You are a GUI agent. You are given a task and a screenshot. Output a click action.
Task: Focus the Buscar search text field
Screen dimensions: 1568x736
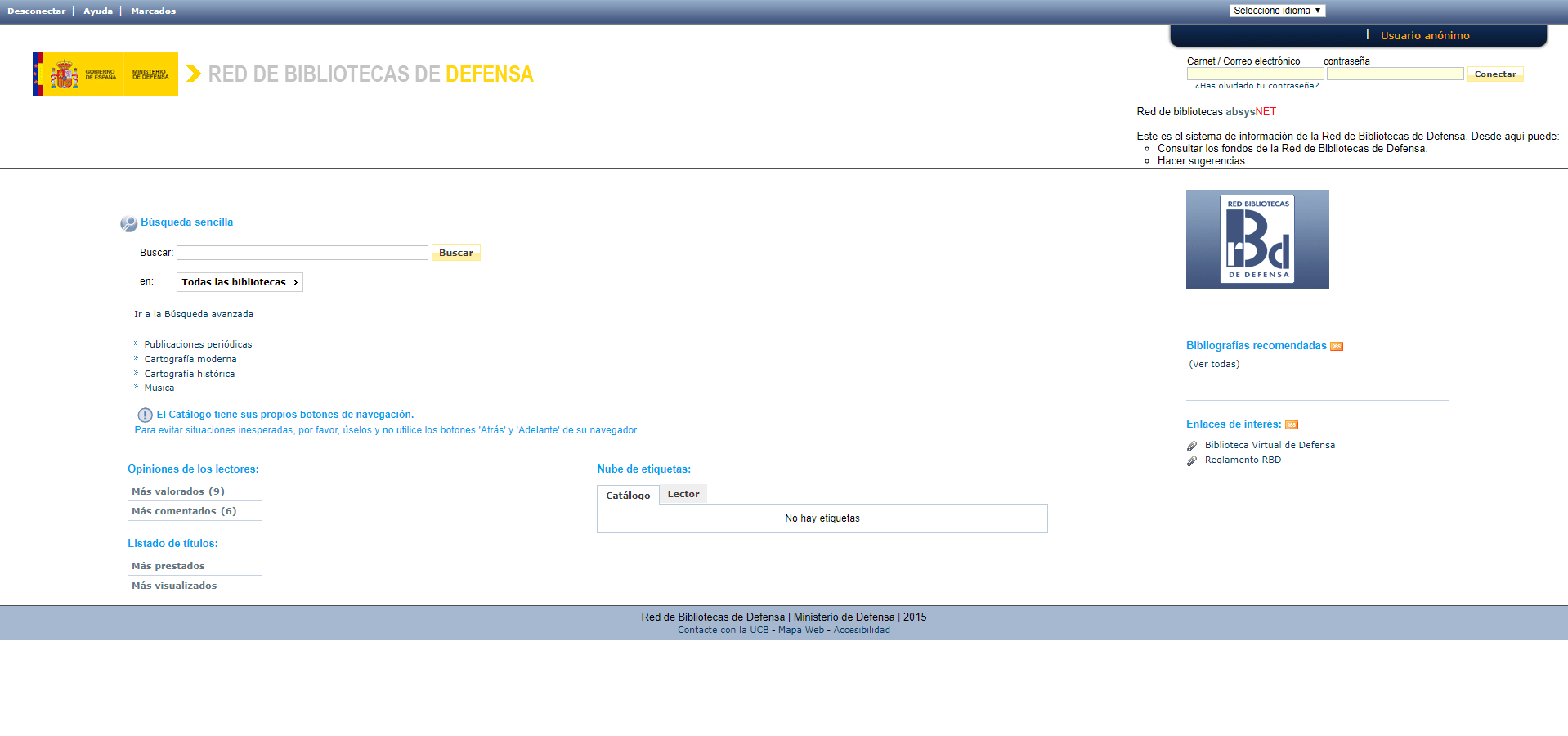coord(302,253)
